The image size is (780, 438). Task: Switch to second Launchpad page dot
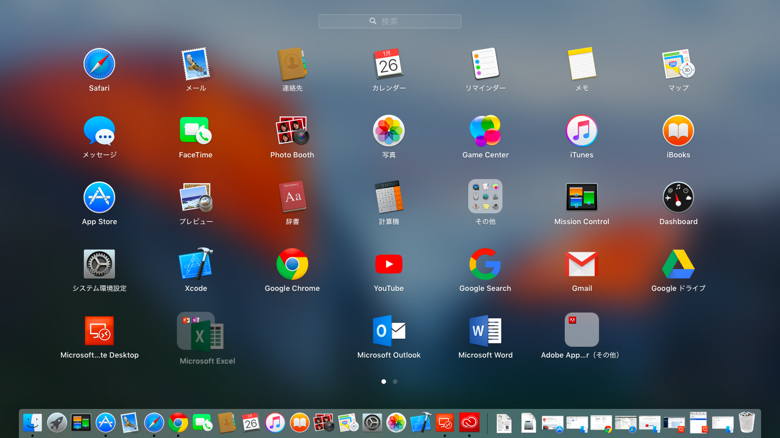tap(395, 382)
